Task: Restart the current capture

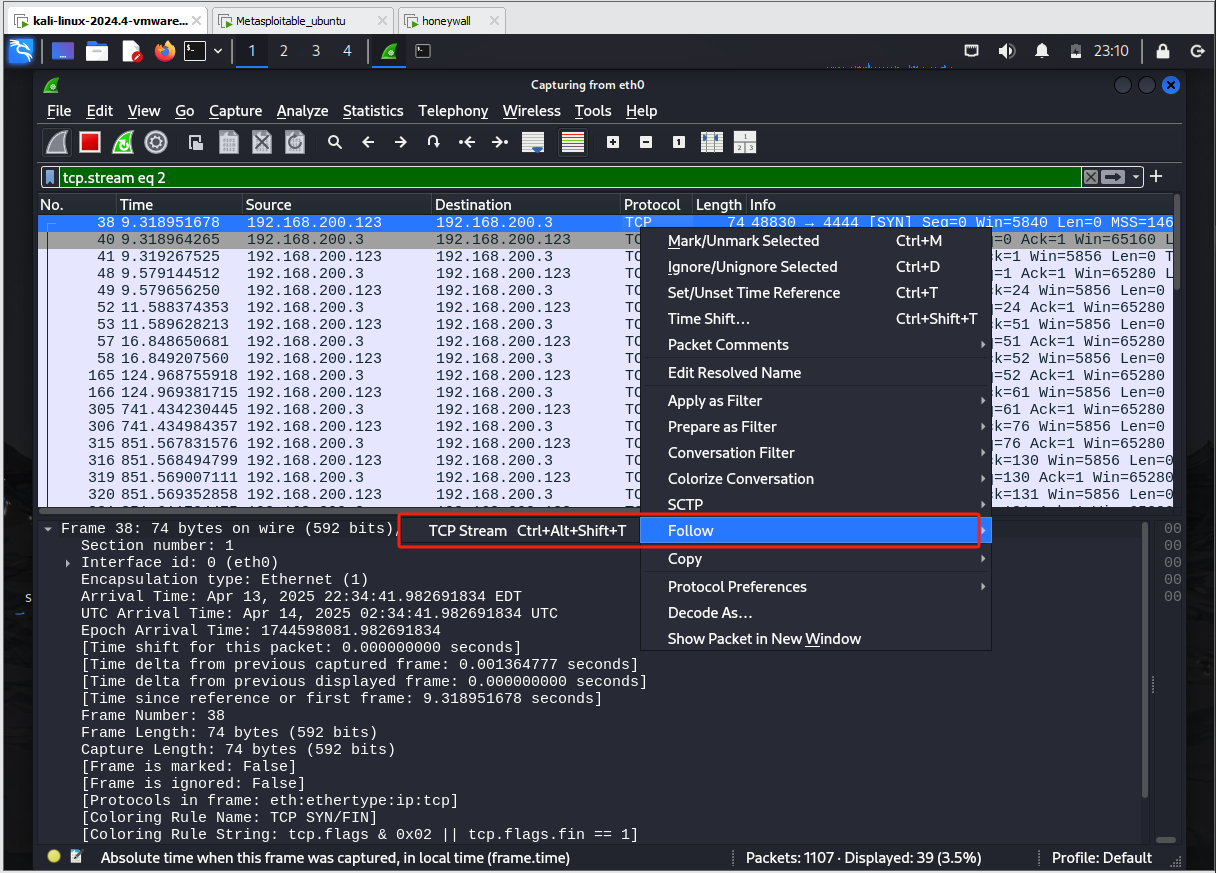Action: pos(123,142)
